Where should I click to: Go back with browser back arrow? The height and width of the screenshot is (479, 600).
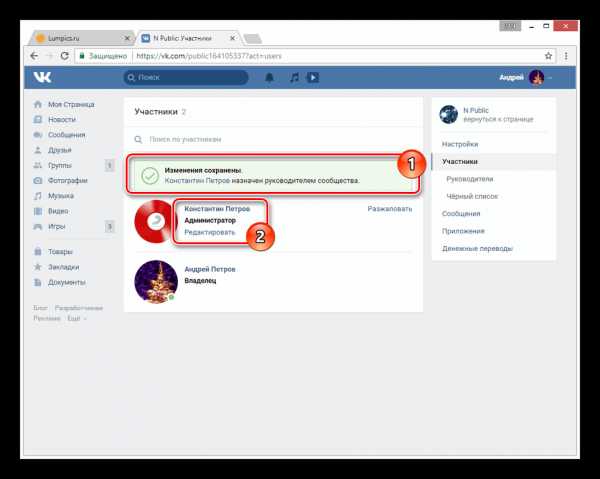[34, 56]
